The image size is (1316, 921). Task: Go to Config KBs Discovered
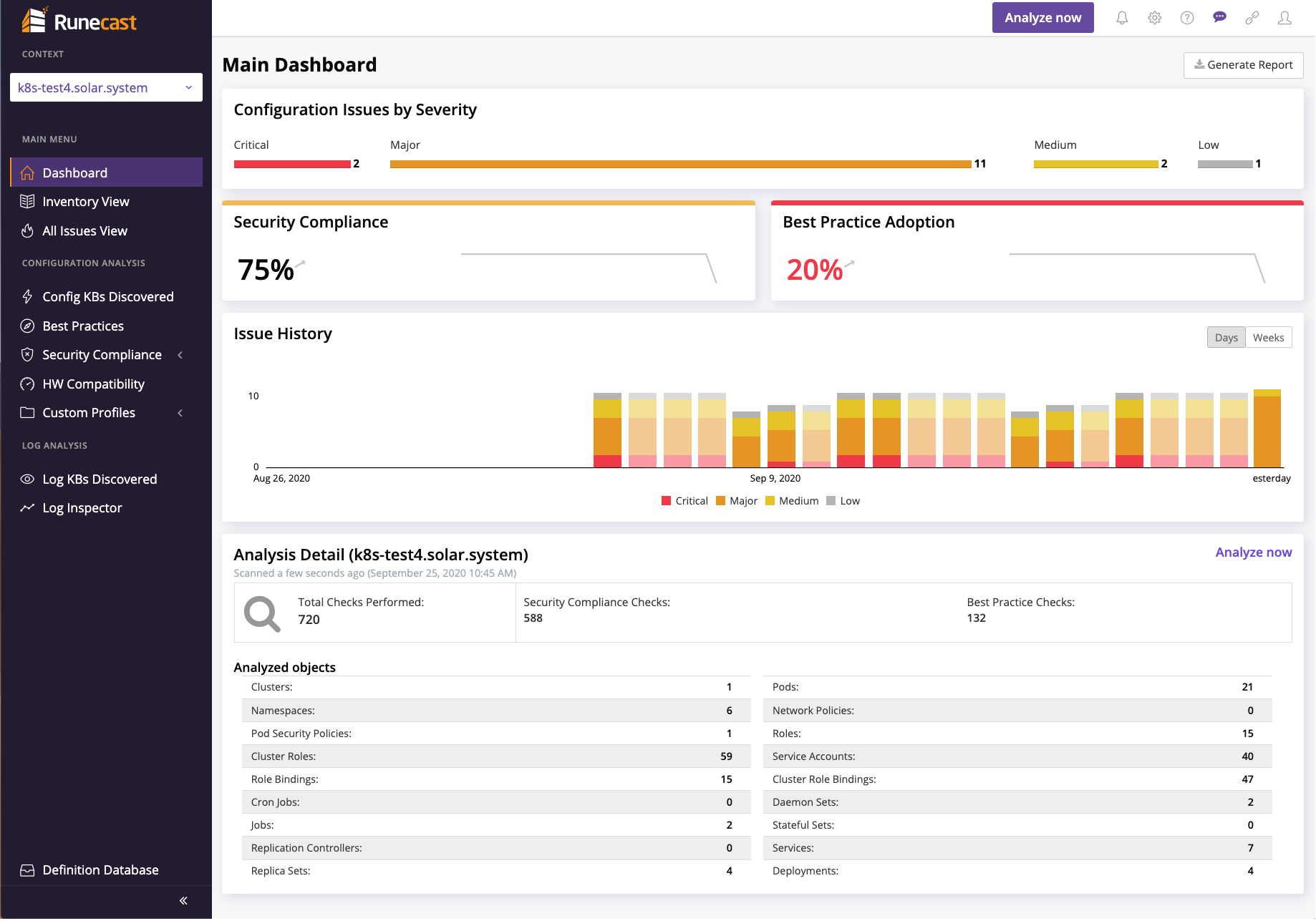pyautogui.click(x=107, y=297)
